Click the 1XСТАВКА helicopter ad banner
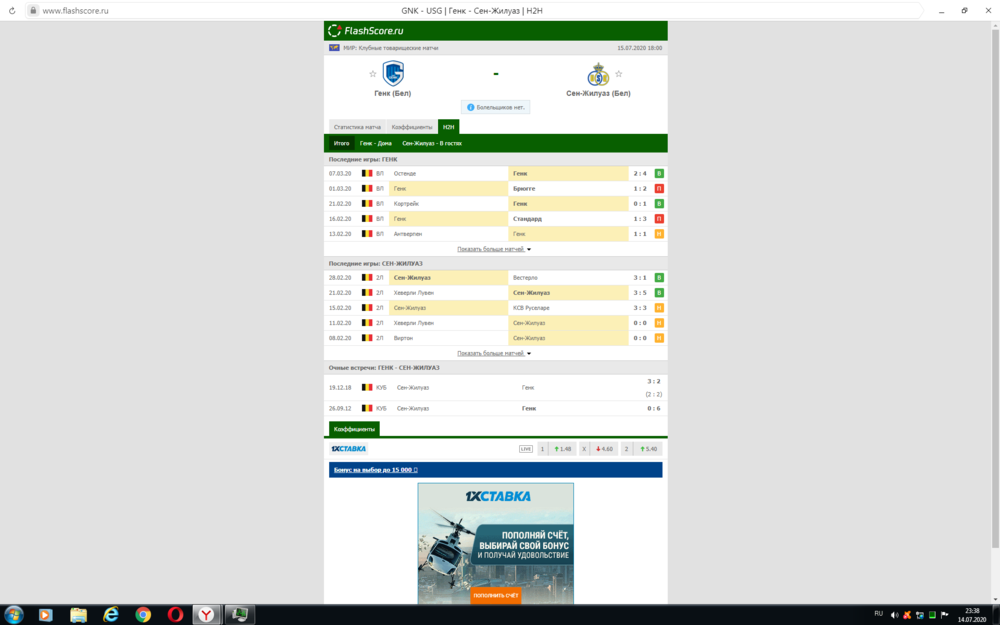The height and width of the screenshot is (625, 1000). (496, 543)
